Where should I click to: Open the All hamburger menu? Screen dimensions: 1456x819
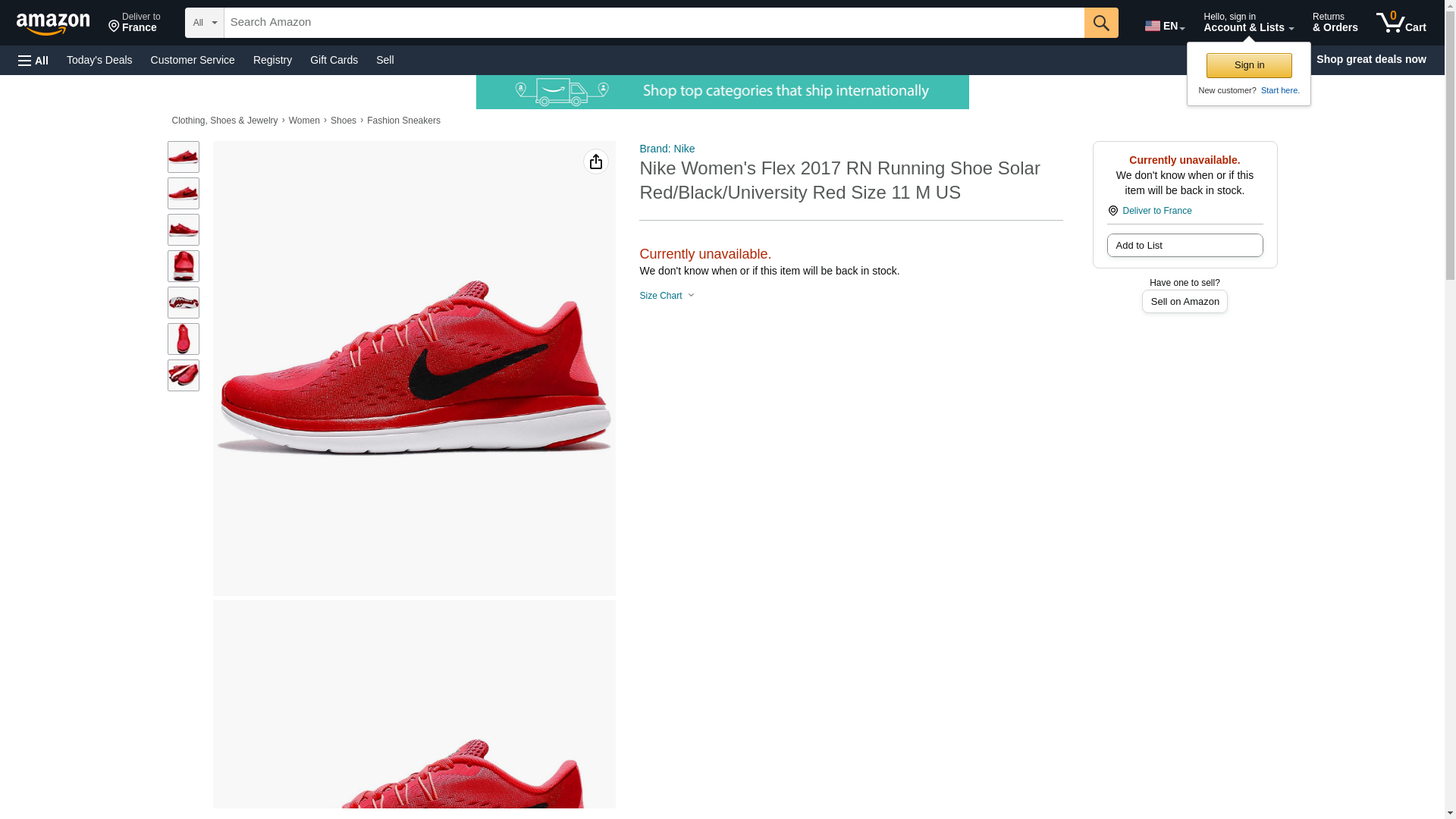33,60
